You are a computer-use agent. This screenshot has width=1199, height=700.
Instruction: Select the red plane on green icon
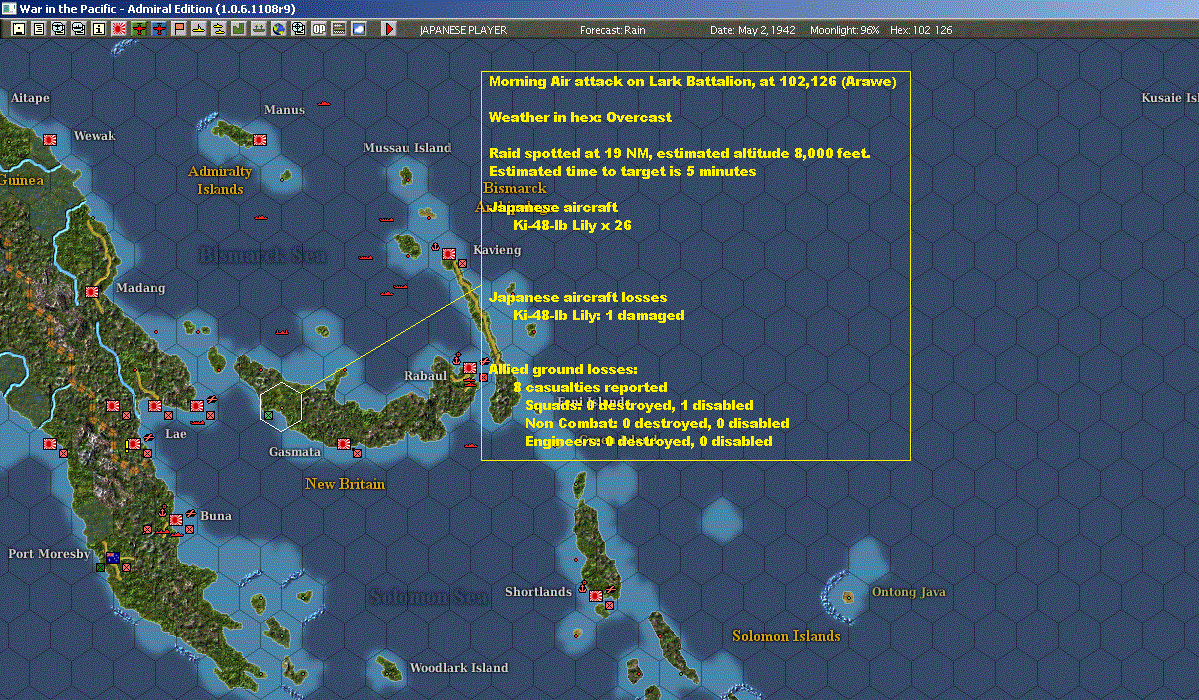click(x=138, y=29)
